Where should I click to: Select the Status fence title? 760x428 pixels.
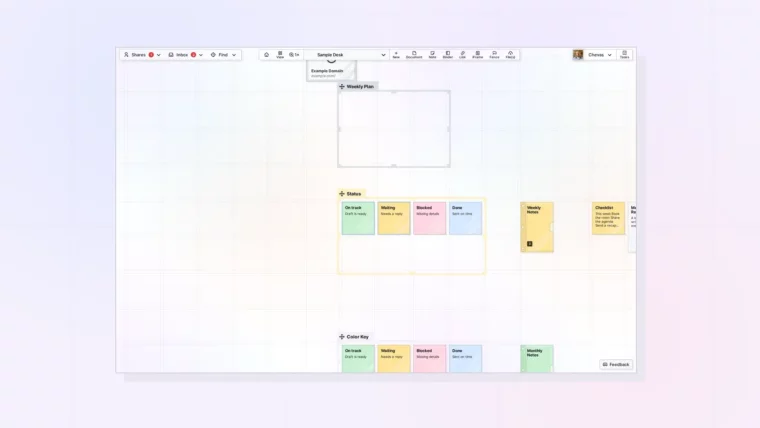point(354,193)
